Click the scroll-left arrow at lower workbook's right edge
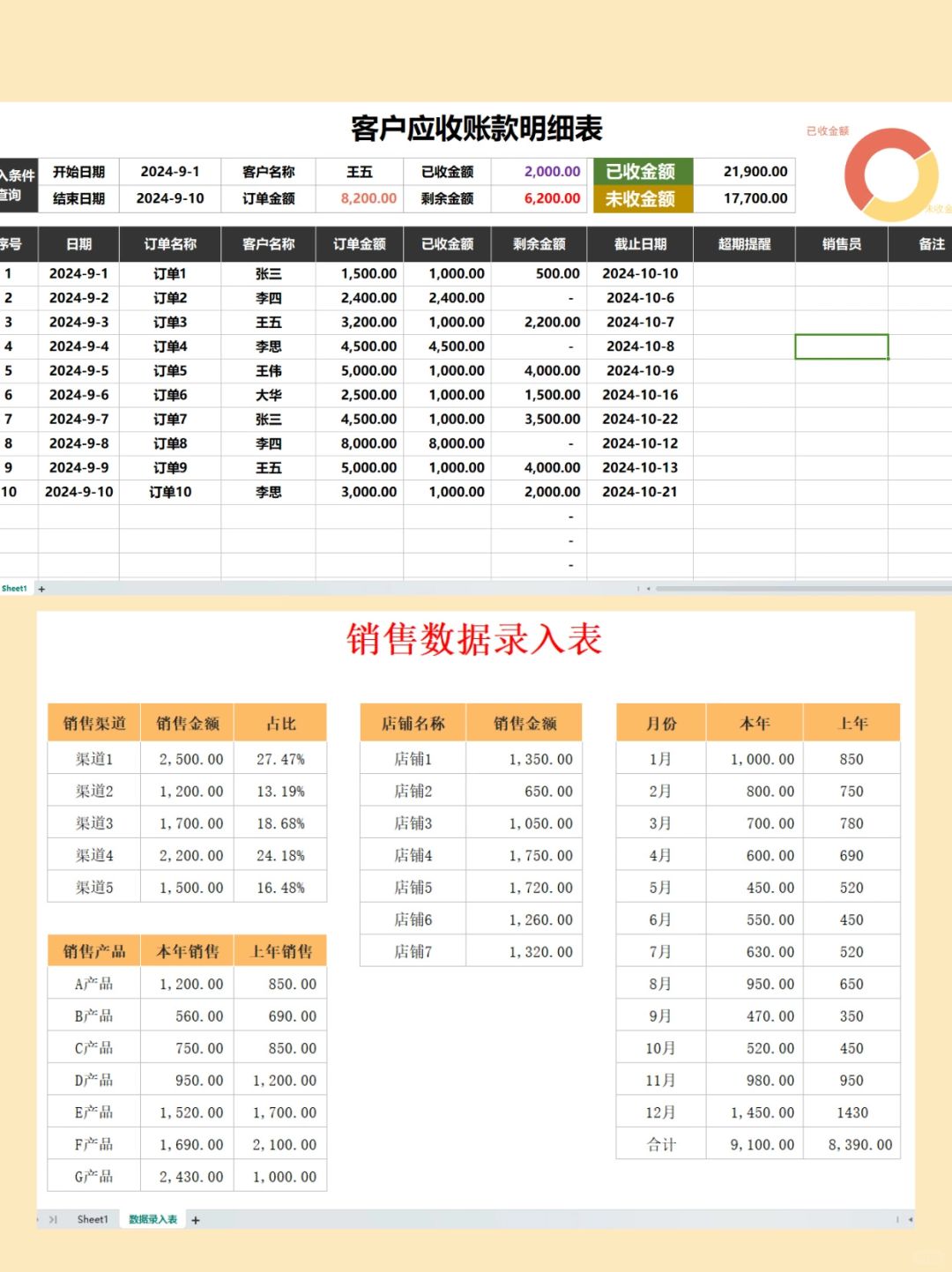The width and height of the screenshot is (952, 1272). coord(910,1220)
